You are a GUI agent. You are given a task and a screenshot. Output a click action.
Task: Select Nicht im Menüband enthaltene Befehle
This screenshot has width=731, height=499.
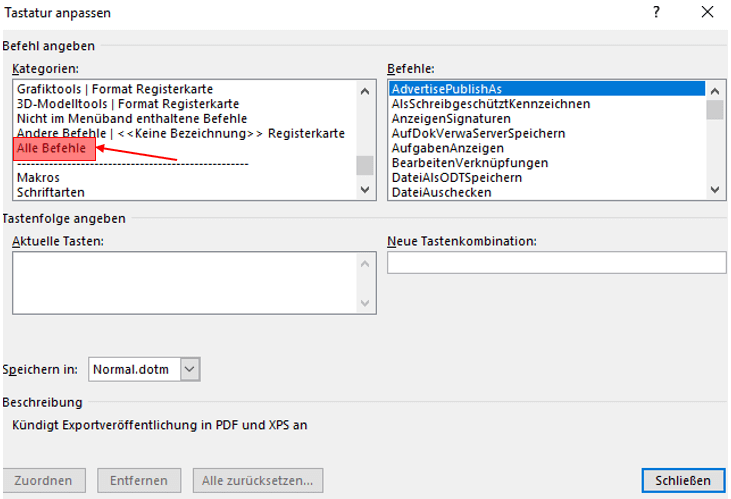coord(131,119)
